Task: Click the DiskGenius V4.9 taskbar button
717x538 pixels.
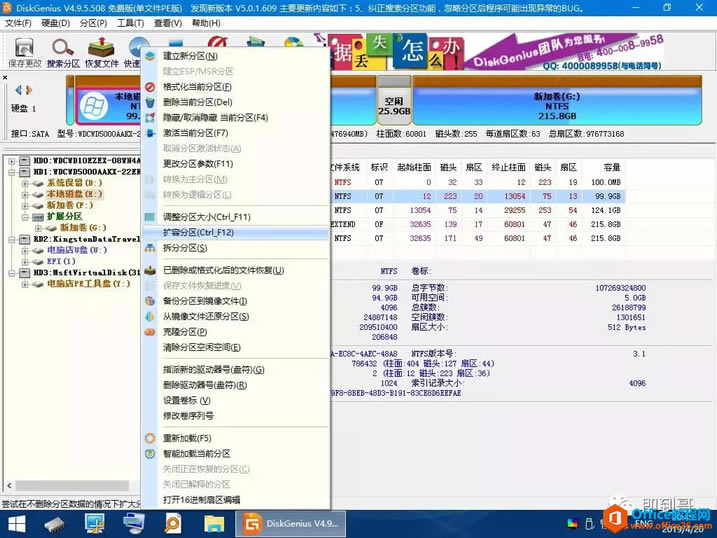Action: [x=290, y=524]
